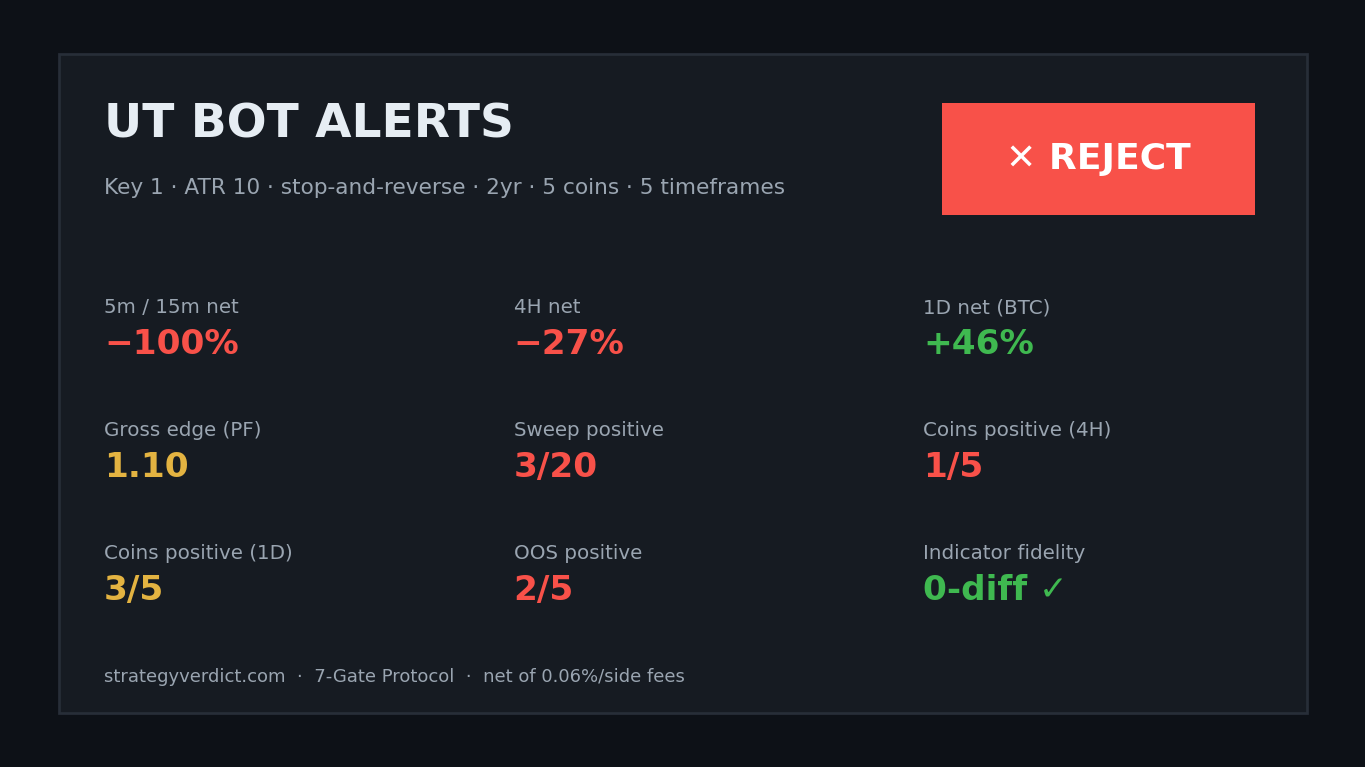Open the strategyverdict.com footer link

coord(194,677)
